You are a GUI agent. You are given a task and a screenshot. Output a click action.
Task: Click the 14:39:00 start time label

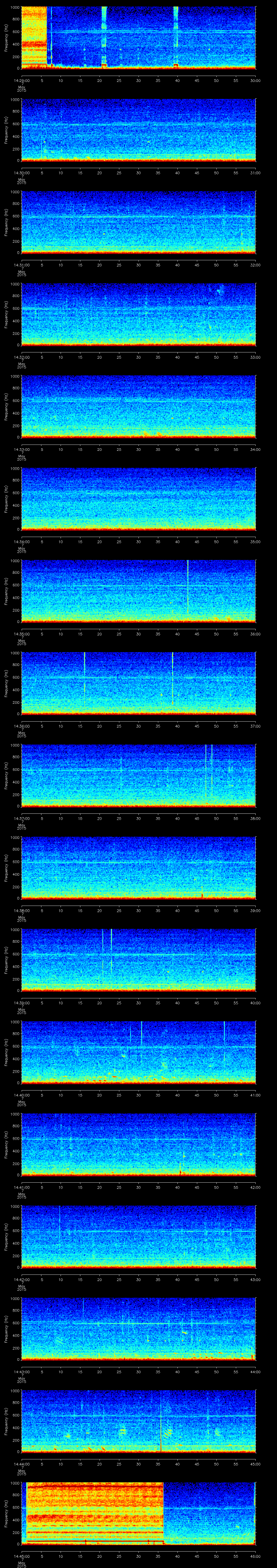[x=21, y=1003]
